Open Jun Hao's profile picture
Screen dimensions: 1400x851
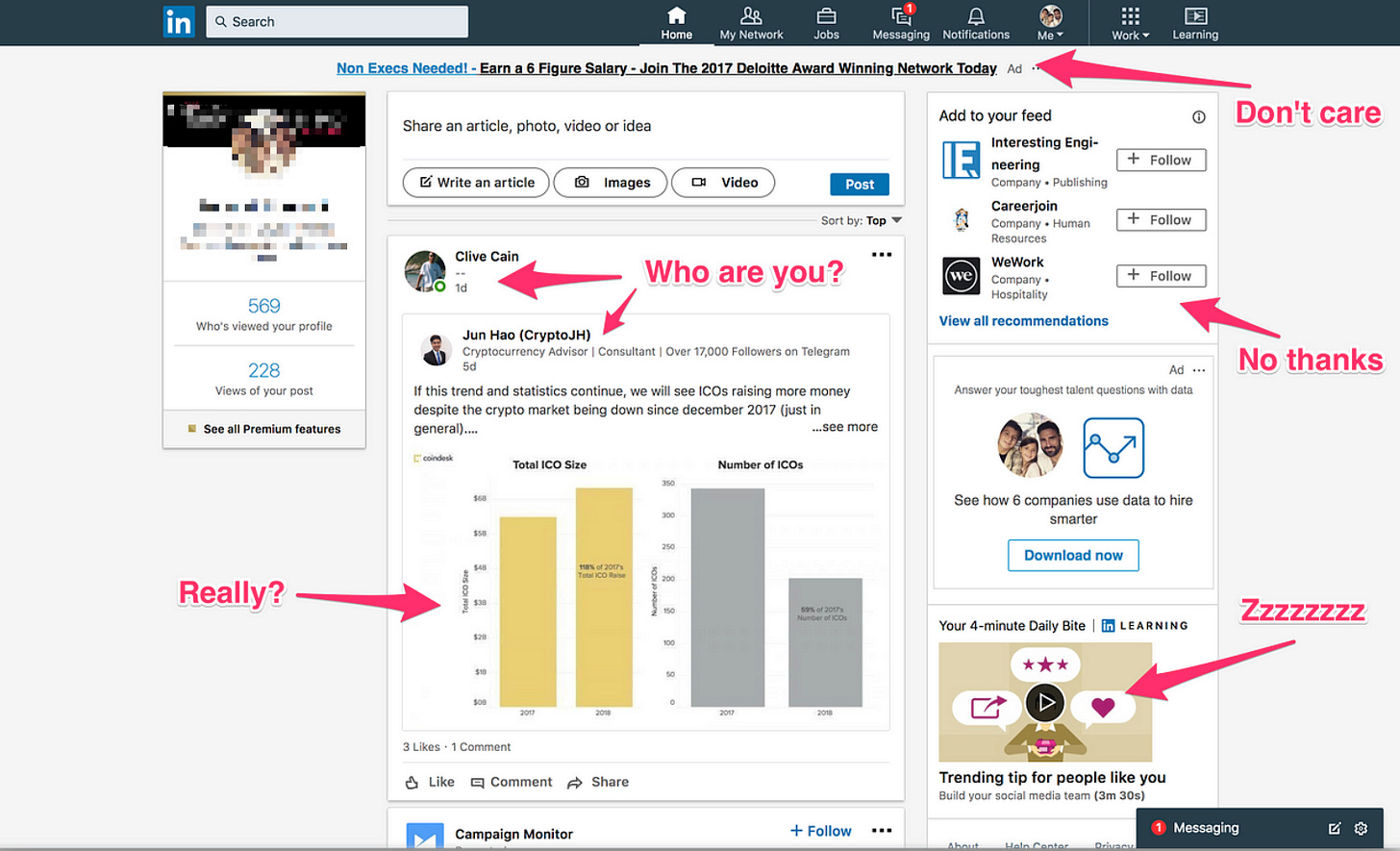tap(437, 350)
